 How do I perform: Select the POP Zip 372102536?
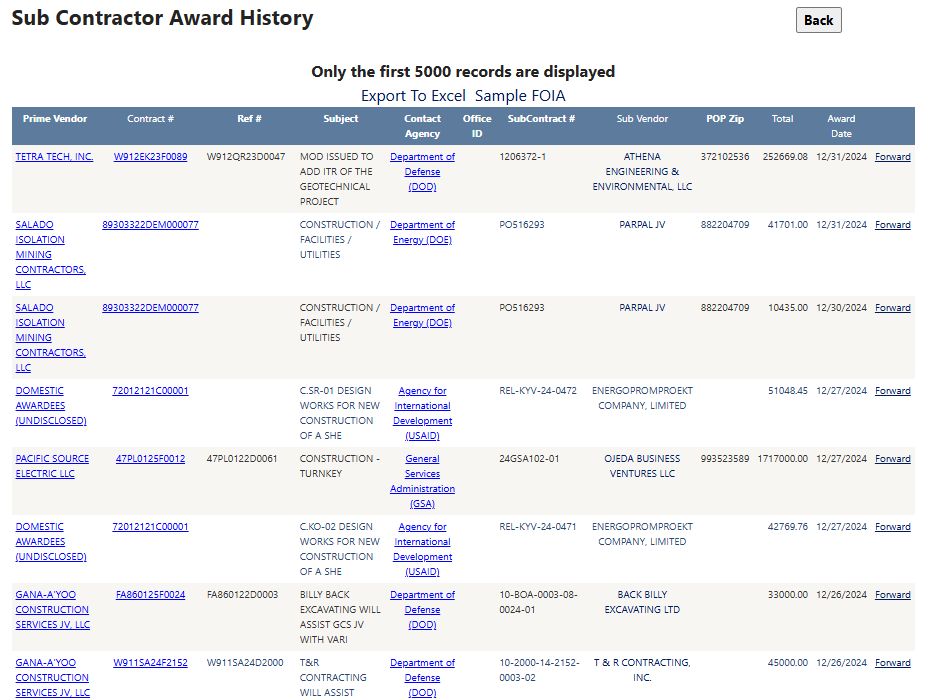725,156
